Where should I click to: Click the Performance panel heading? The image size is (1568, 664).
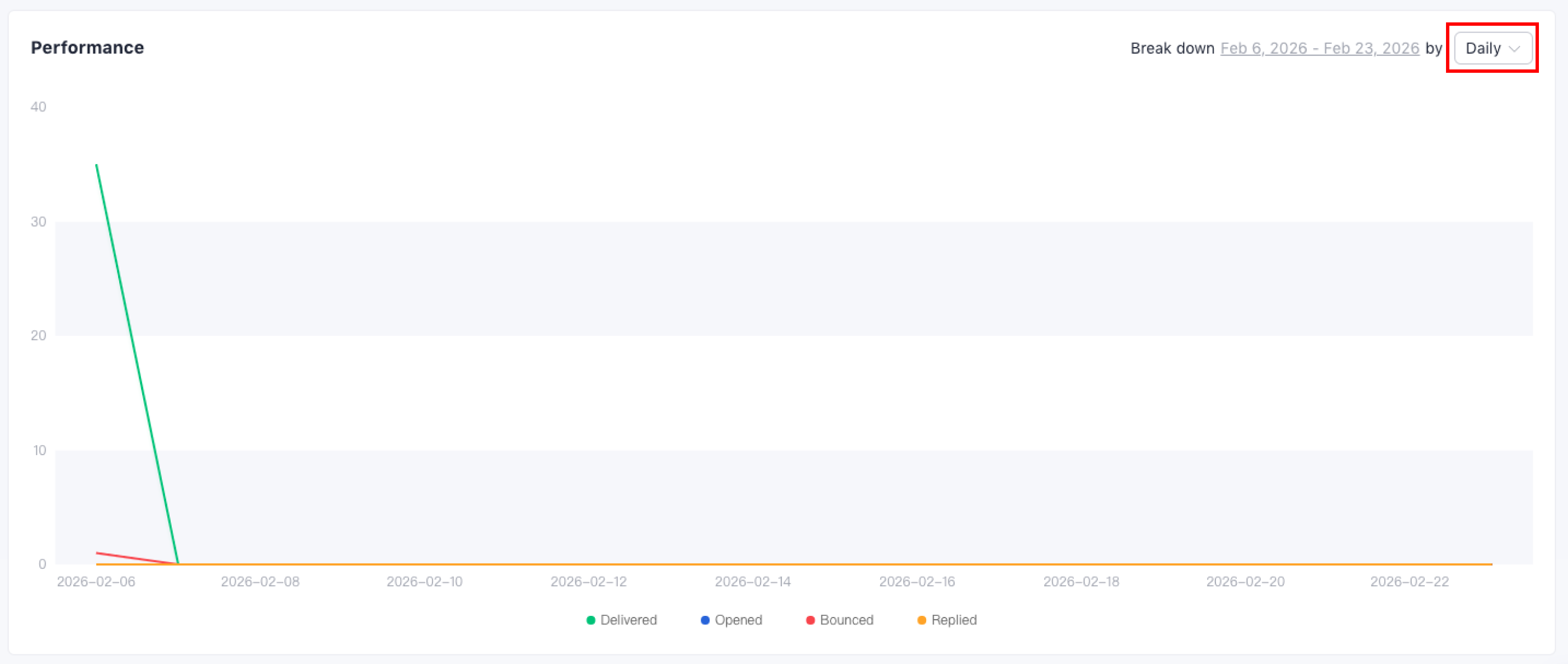click(88, 48)
